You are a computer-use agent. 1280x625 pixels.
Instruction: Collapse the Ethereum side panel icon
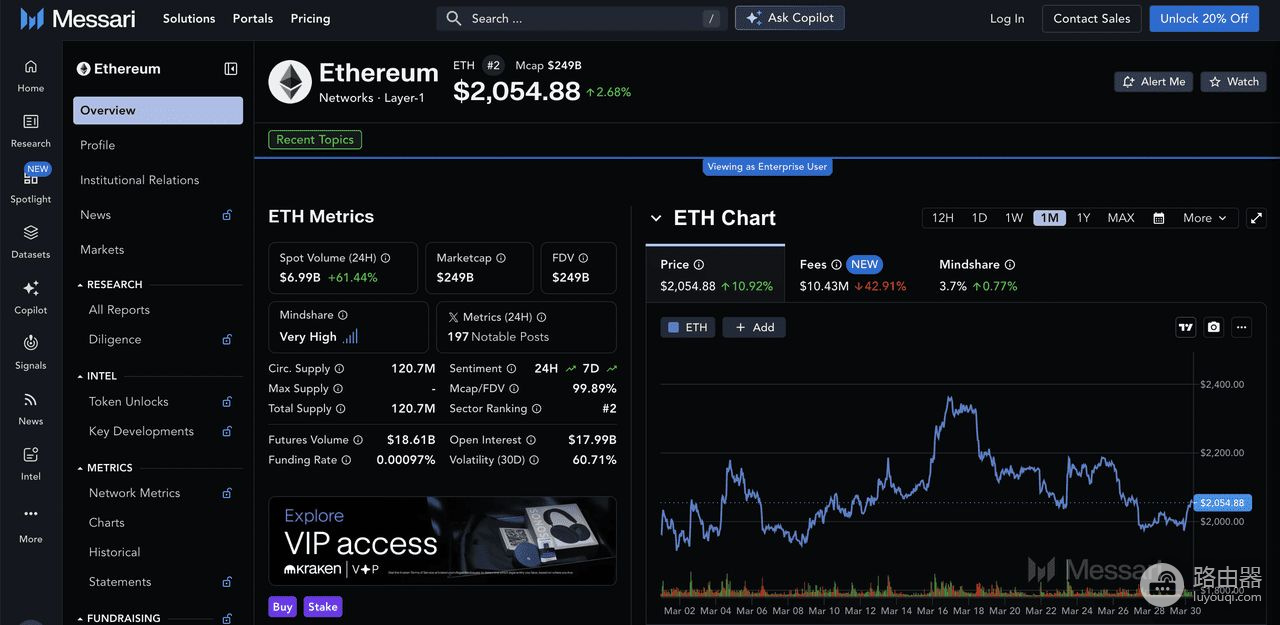click(x=231, y=69)
